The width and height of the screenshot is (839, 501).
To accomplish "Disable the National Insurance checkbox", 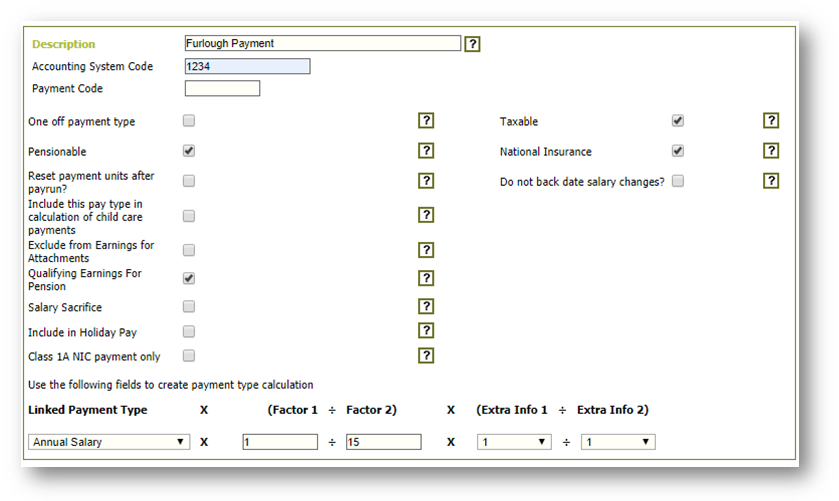I will (x=678, y=151).
